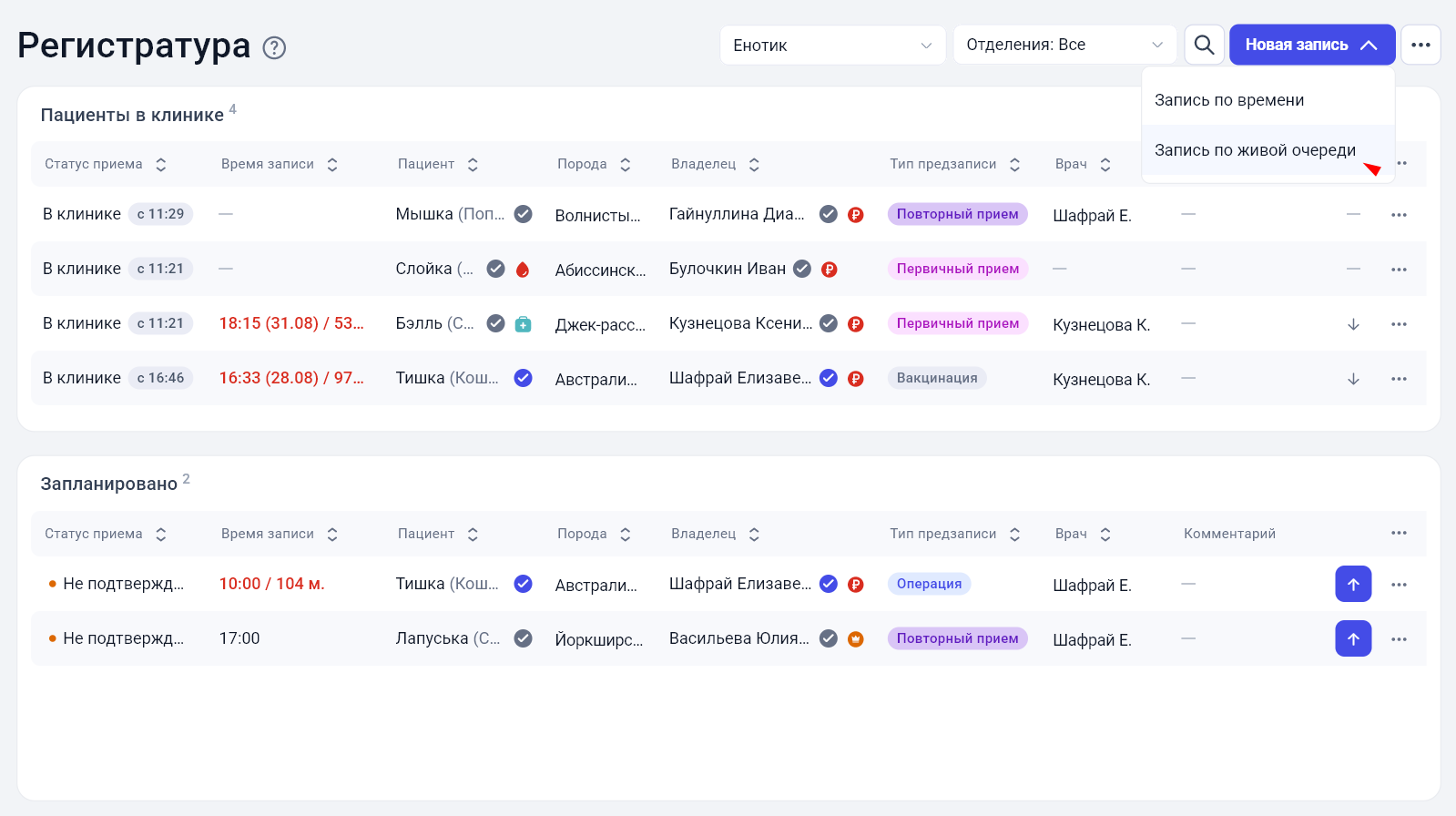Choose Запись по живой очереди menu item
Screen dimensions: 1456x816
pos(1268,150)
